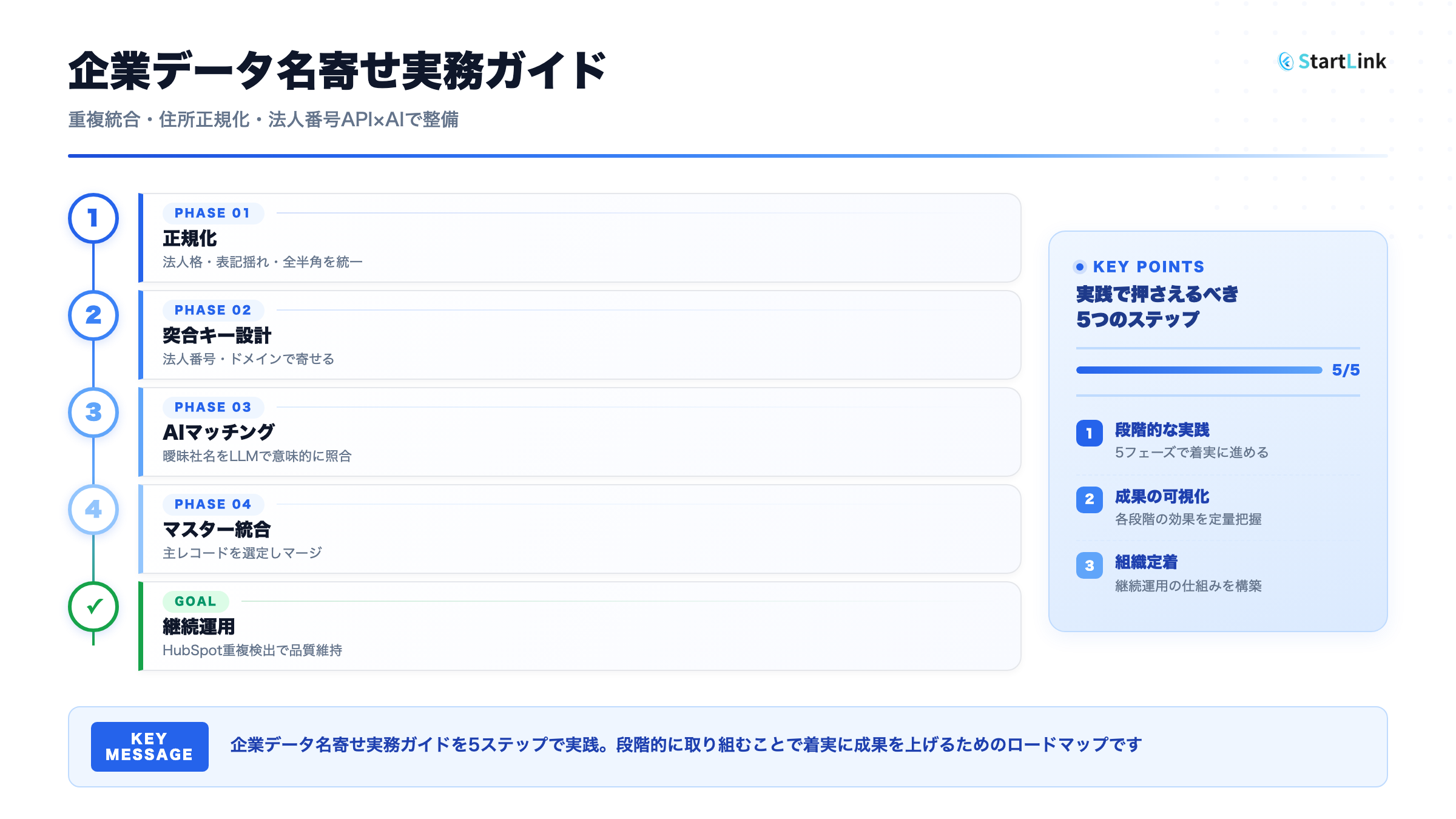Click the step 1 circle icon
The width and height of the screenshot is (1456, 819).
tap(93, 218)
